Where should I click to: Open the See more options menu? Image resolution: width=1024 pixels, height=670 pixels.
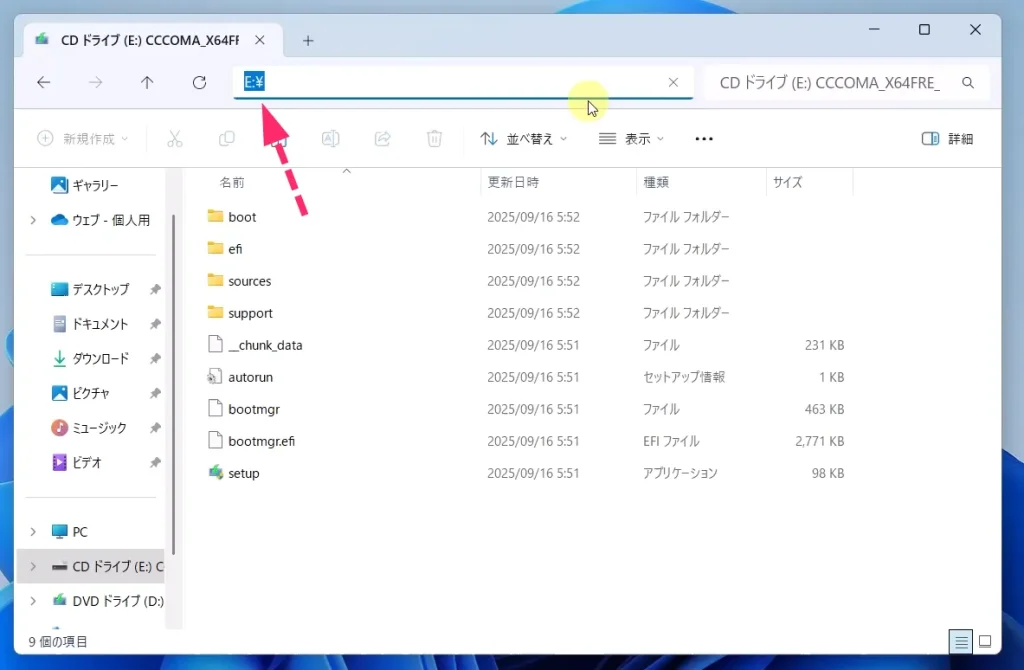click(x=704, y=139)
